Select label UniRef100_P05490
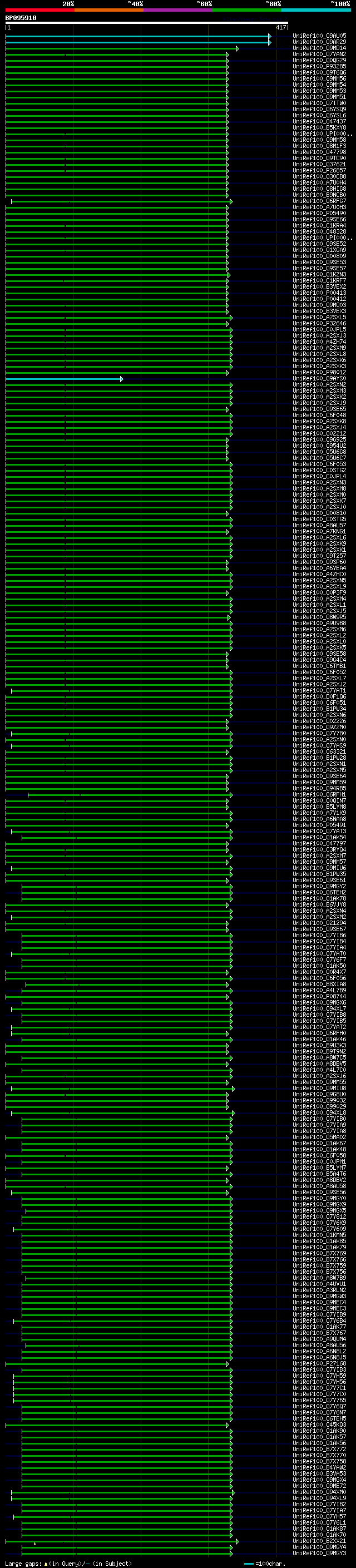356x1568 pixels. 319,213
